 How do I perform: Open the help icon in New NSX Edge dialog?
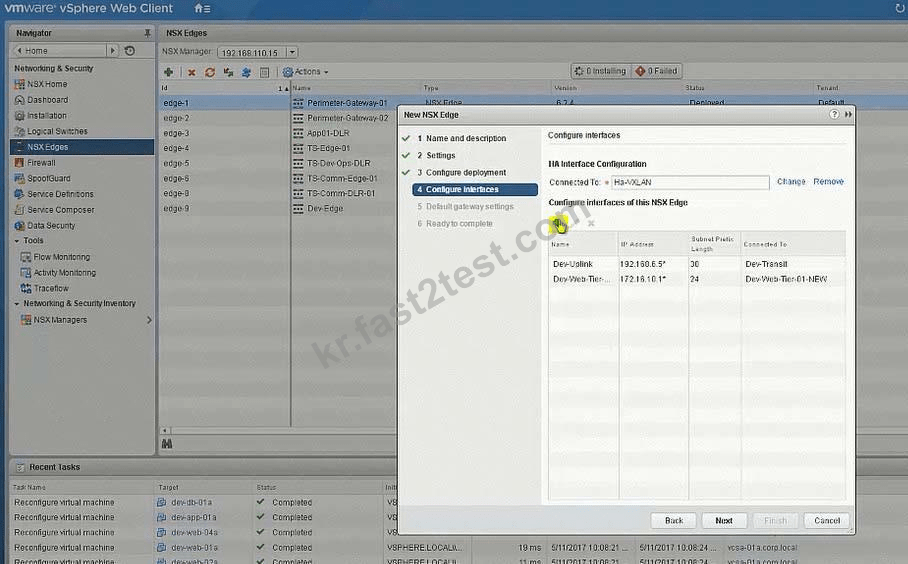coord(834,115)
